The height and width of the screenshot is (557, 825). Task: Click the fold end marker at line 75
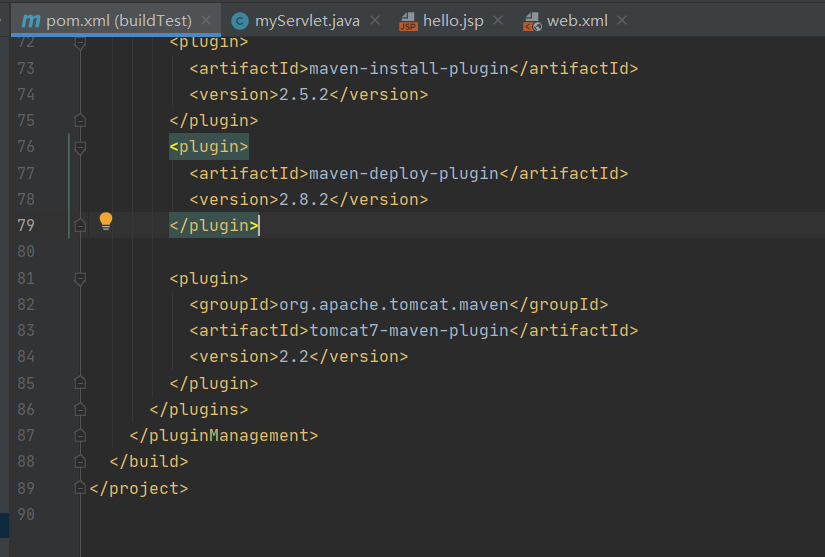(x=80, y=120)
